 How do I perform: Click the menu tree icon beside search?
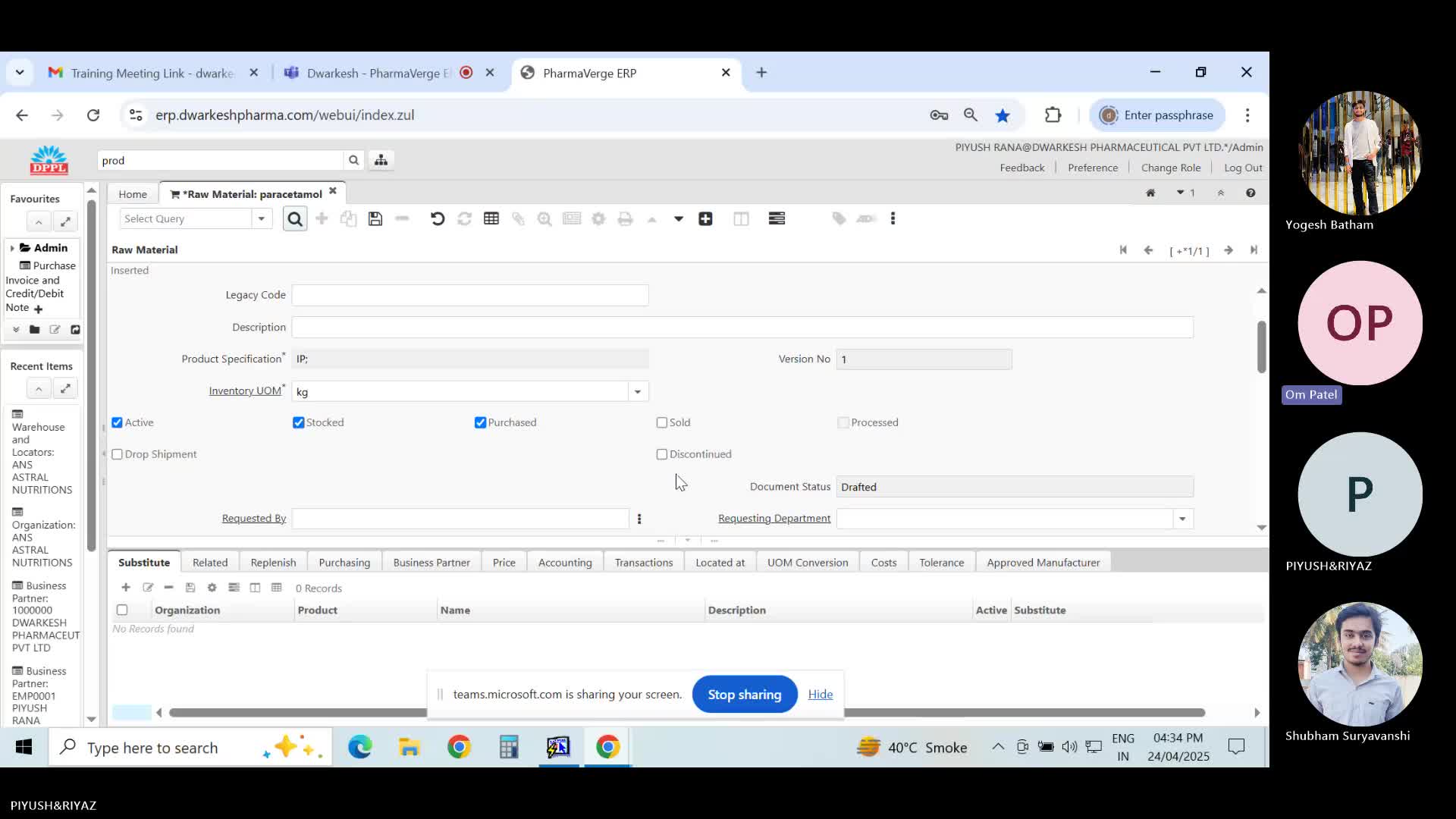pos(381,160)
